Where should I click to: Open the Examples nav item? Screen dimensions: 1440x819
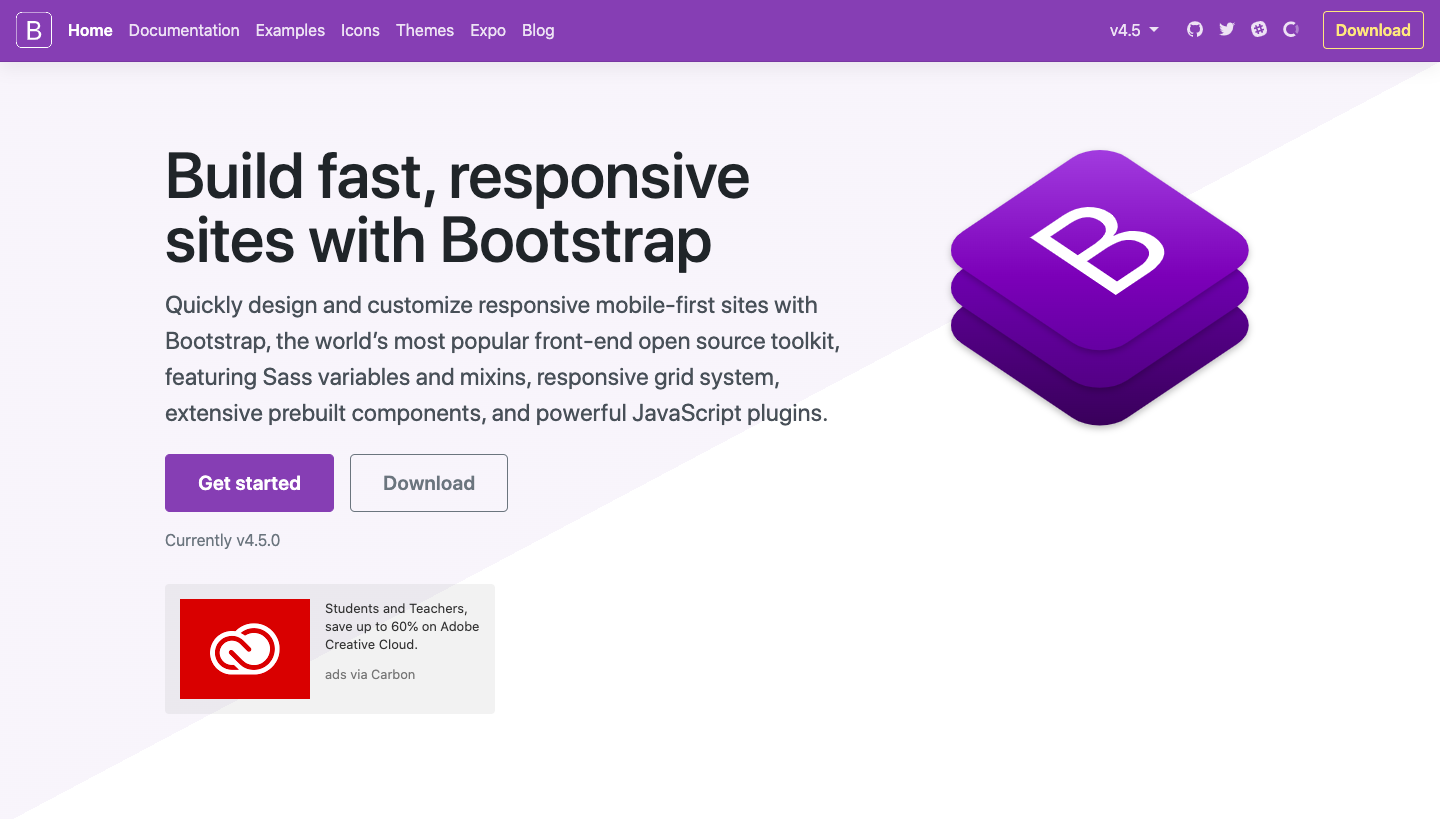coord(290,30)
